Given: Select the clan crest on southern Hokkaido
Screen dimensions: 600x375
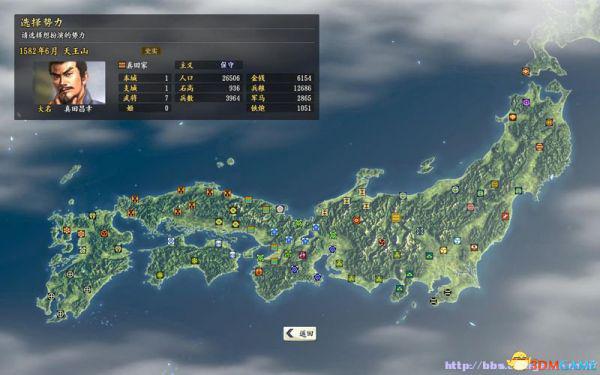Looking at the screenshot, I should [526, 71].
